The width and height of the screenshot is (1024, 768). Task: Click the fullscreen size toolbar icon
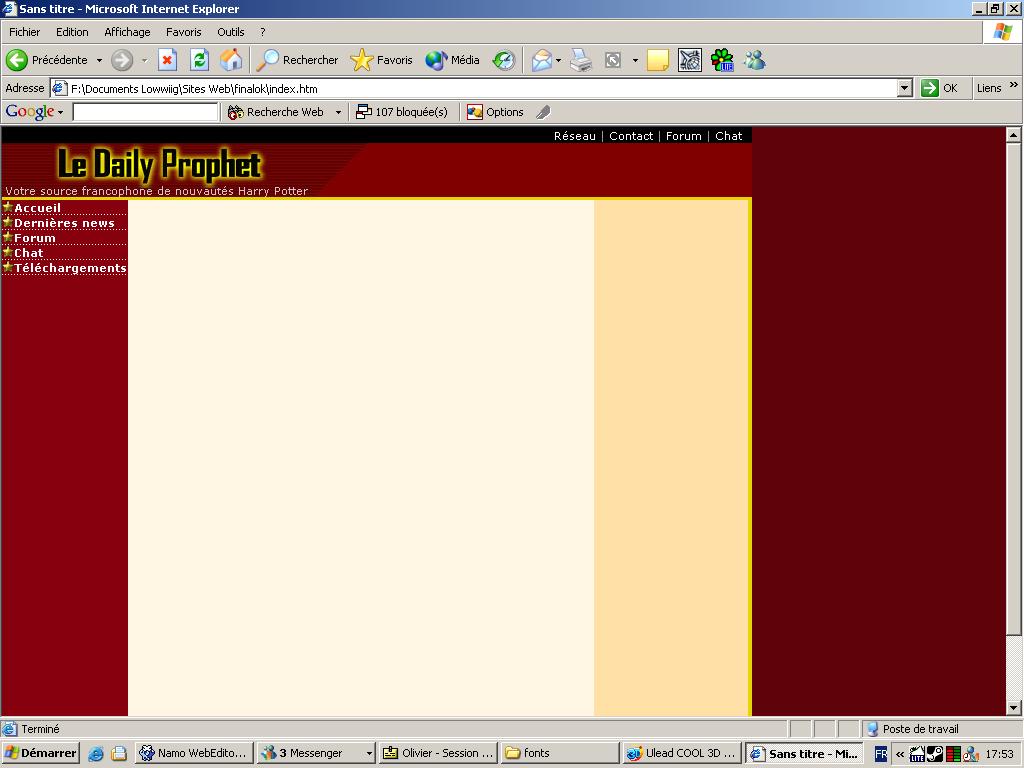tap(613, 60)
